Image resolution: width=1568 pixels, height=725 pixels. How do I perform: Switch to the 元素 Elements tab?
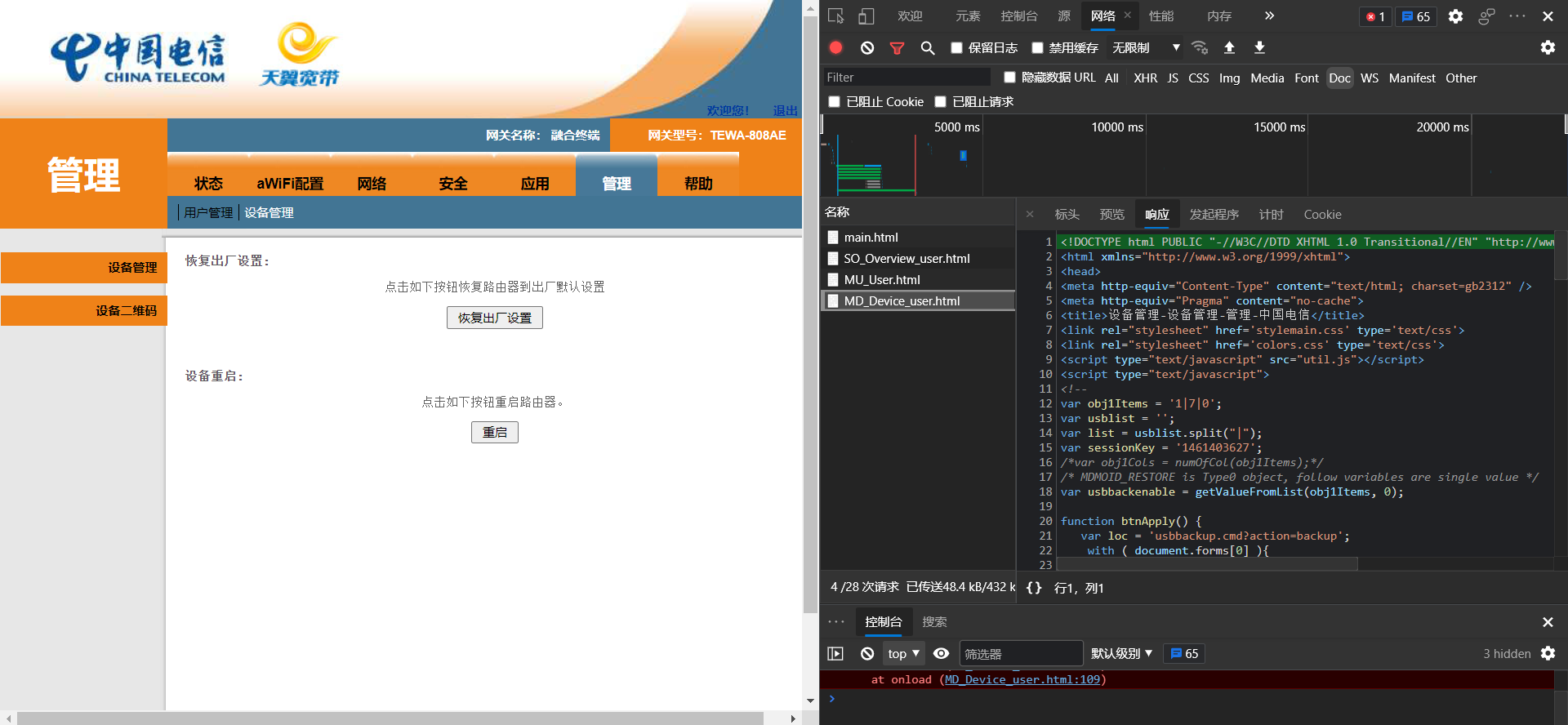point(968,16)
